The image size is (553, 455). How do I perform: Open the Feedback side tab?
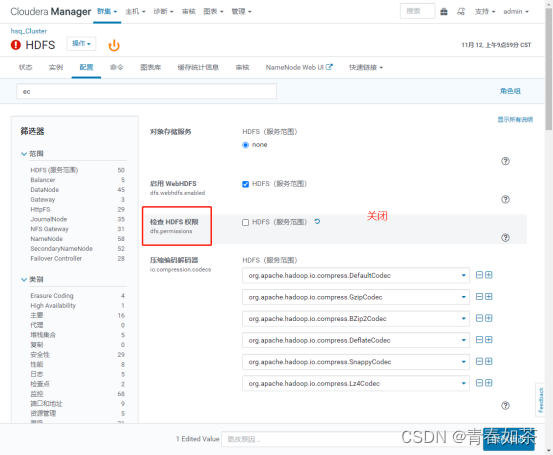tap(541, 400)
